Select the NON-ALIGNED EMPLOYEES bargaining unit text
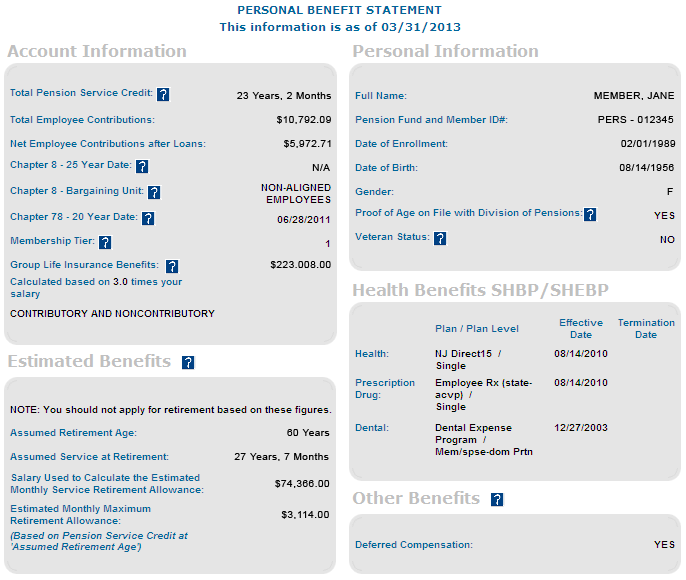Screen dimensions: 686x580 click(x=296, y=194)
